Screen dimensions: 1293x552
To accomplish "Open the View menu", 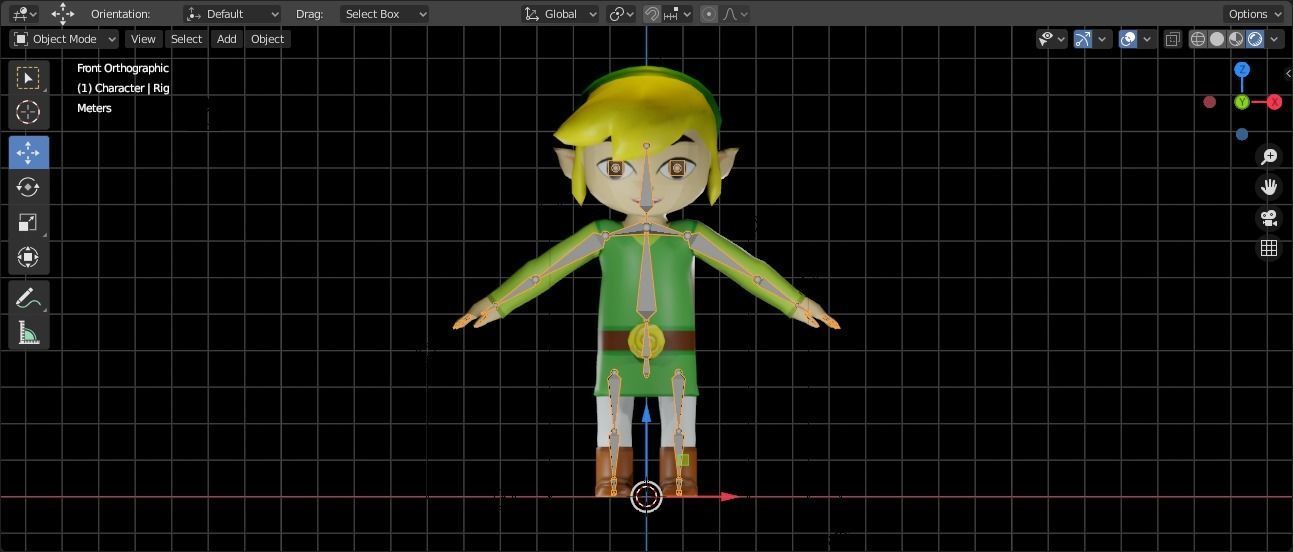I will [143, 39].
